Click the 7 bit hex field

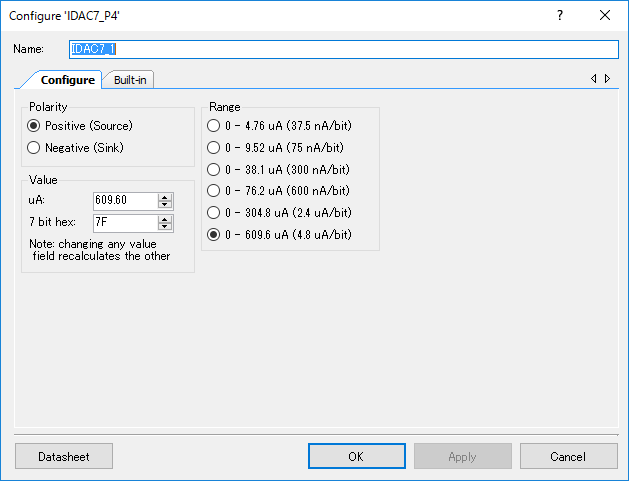pyautogui.click(x=126, y=223)
